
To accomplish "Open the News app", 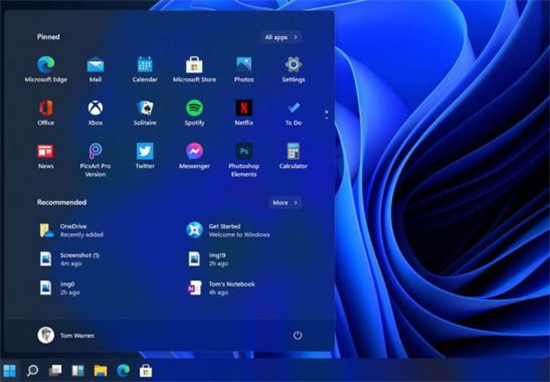I will 46,156.
